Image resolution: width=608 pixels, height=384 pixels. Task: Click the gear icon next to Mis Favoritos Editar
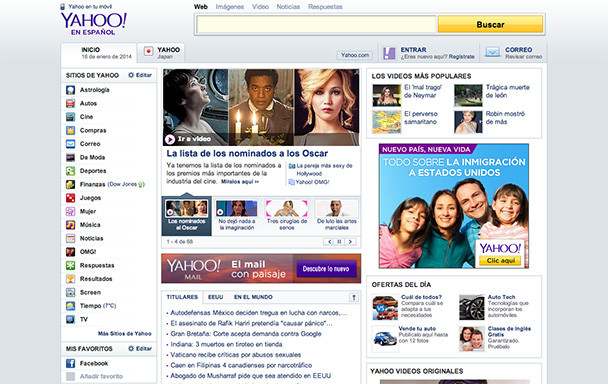pyautogui.click(x=131, y=348)
